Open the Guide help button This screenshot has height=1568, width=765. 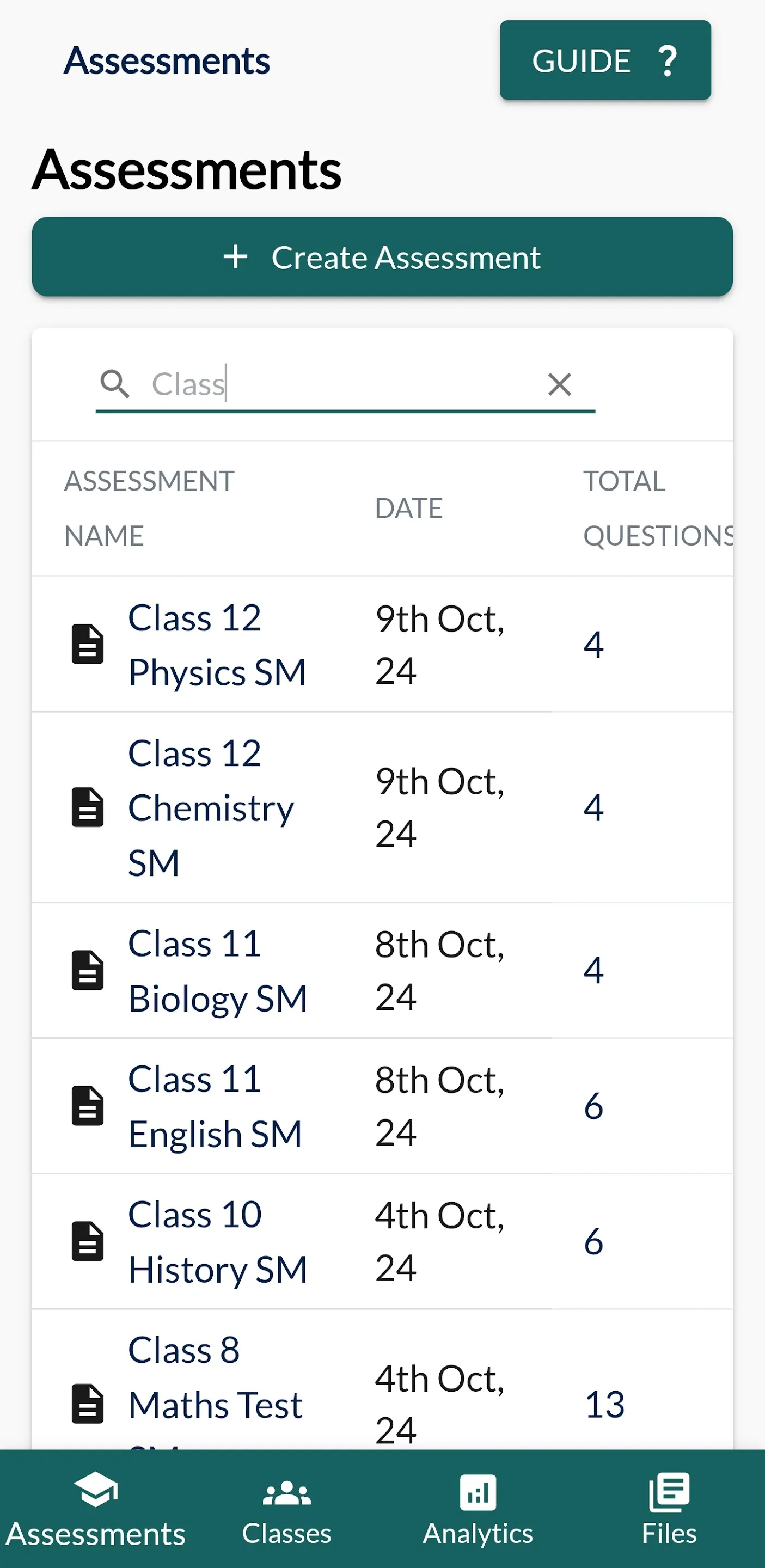tap(605, 60)
